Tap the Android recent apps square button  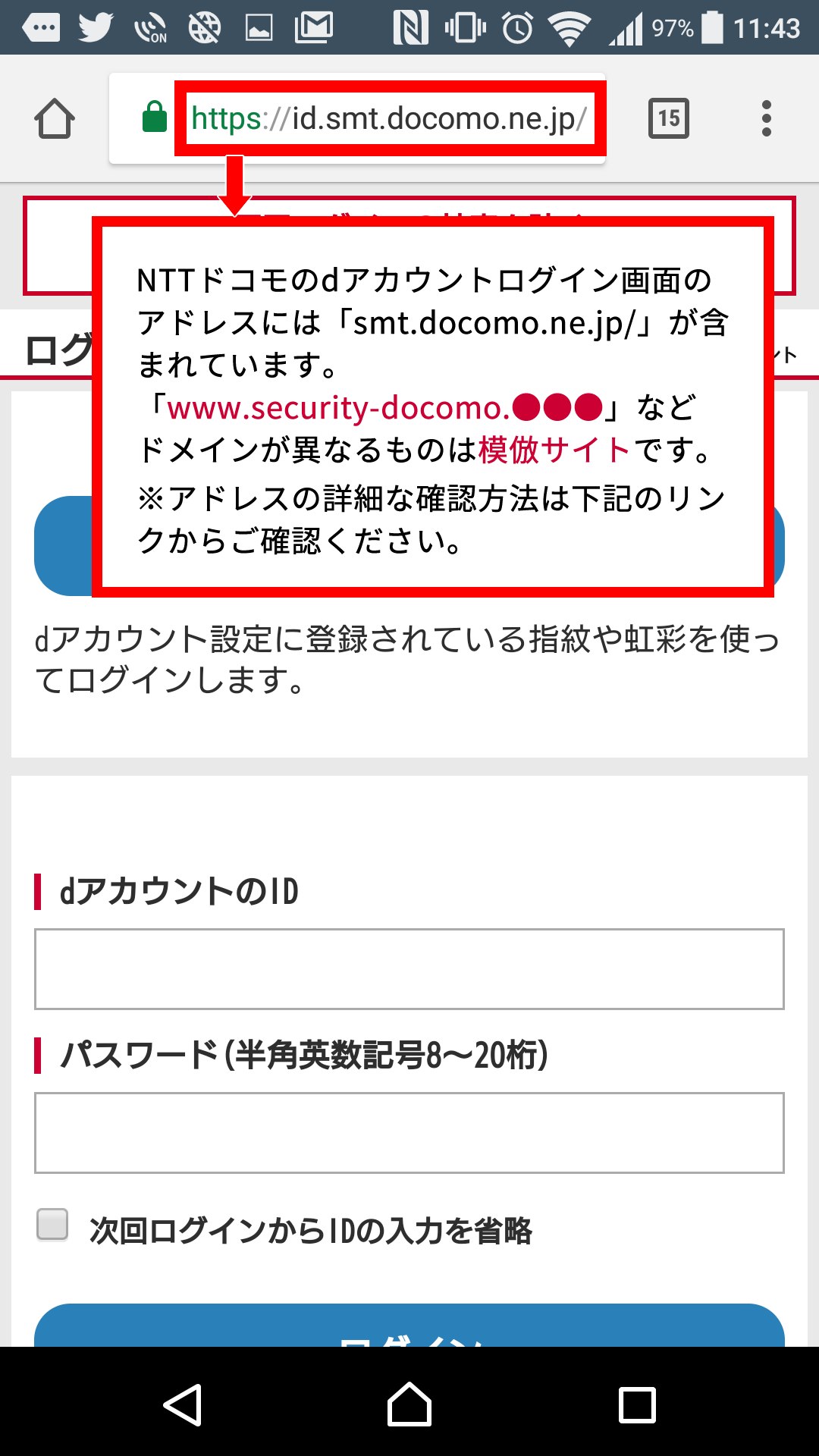[x=637, y=1405]
